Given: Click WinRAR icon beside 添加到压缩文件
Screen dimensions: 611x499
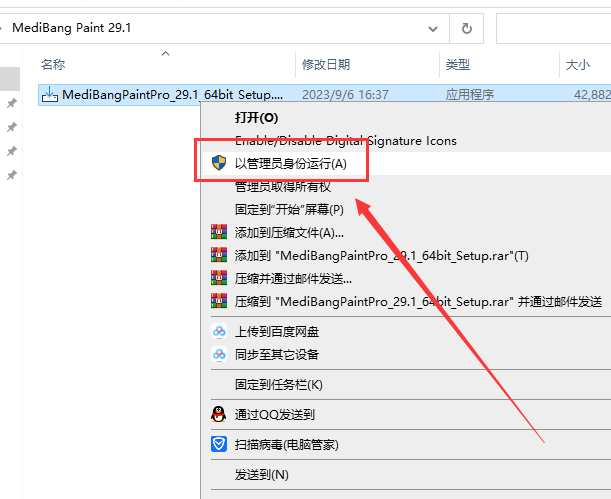Looking at the screenshot, I should tap(219, 231).
